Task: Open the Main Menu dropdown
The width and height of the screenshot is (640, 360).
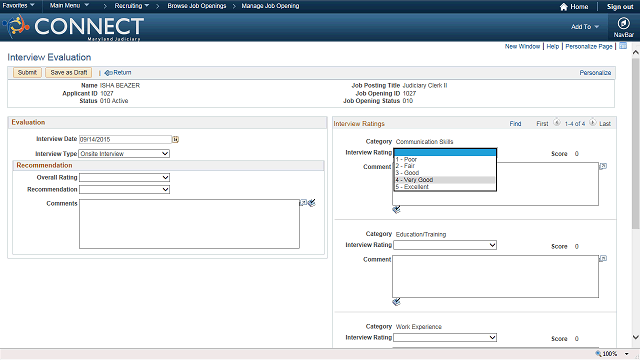Action: click(69, 6)
